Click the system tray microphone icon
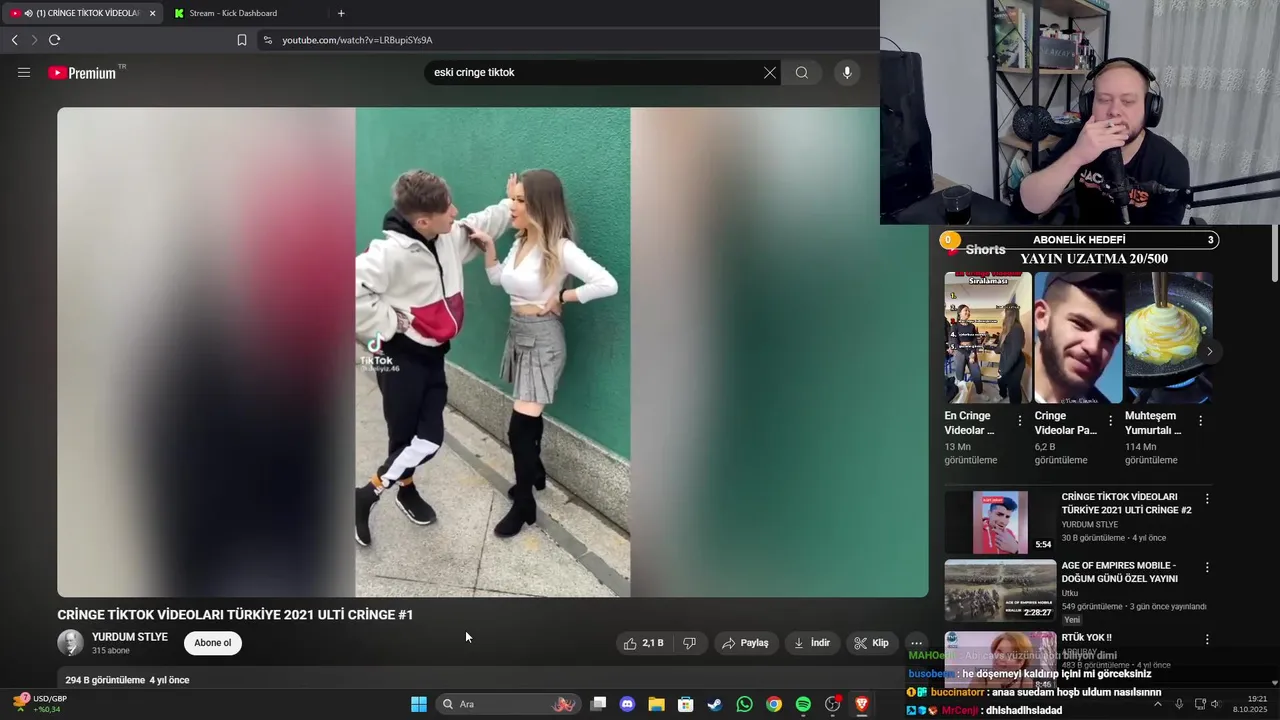This screenshot has width=1280, height=720. [x=1179, y=704]
